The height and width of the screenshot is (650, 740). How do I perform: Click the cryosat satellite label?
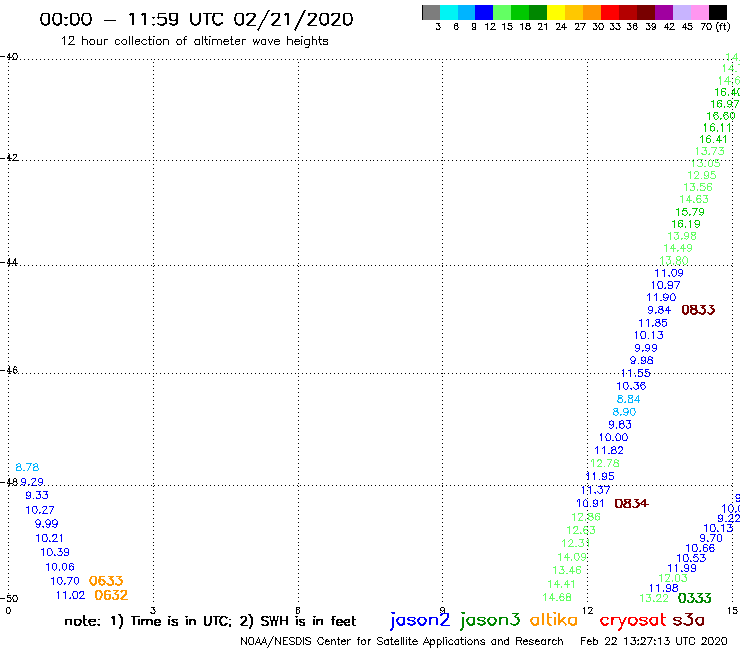pyautogui.click(x=632, y=621)
